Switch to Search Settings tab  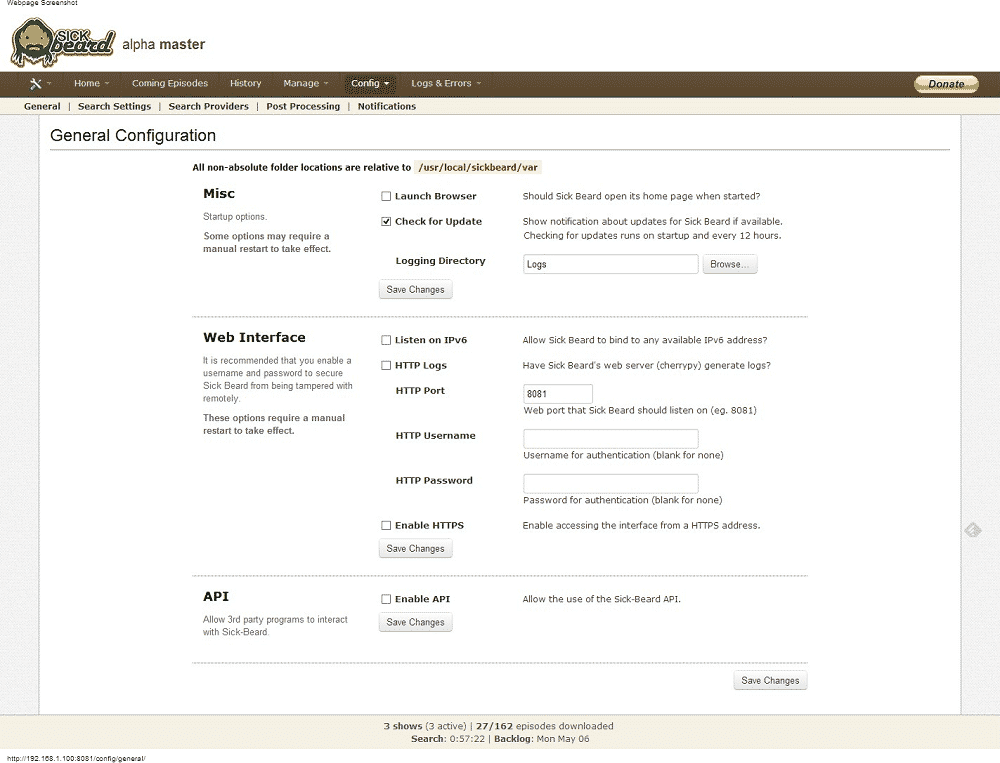pos(114,107)
